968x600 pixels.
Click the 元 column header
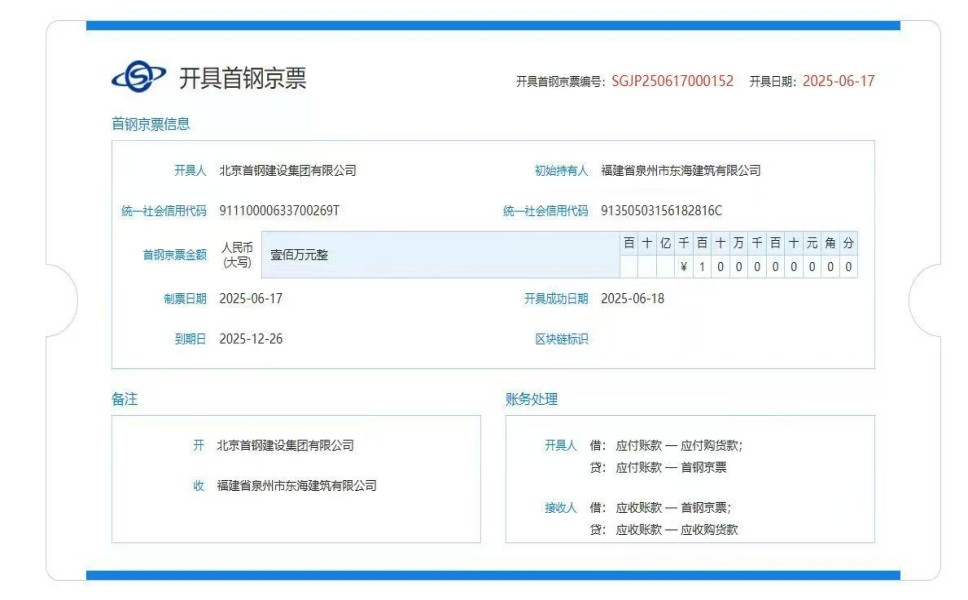coord(812,243)
